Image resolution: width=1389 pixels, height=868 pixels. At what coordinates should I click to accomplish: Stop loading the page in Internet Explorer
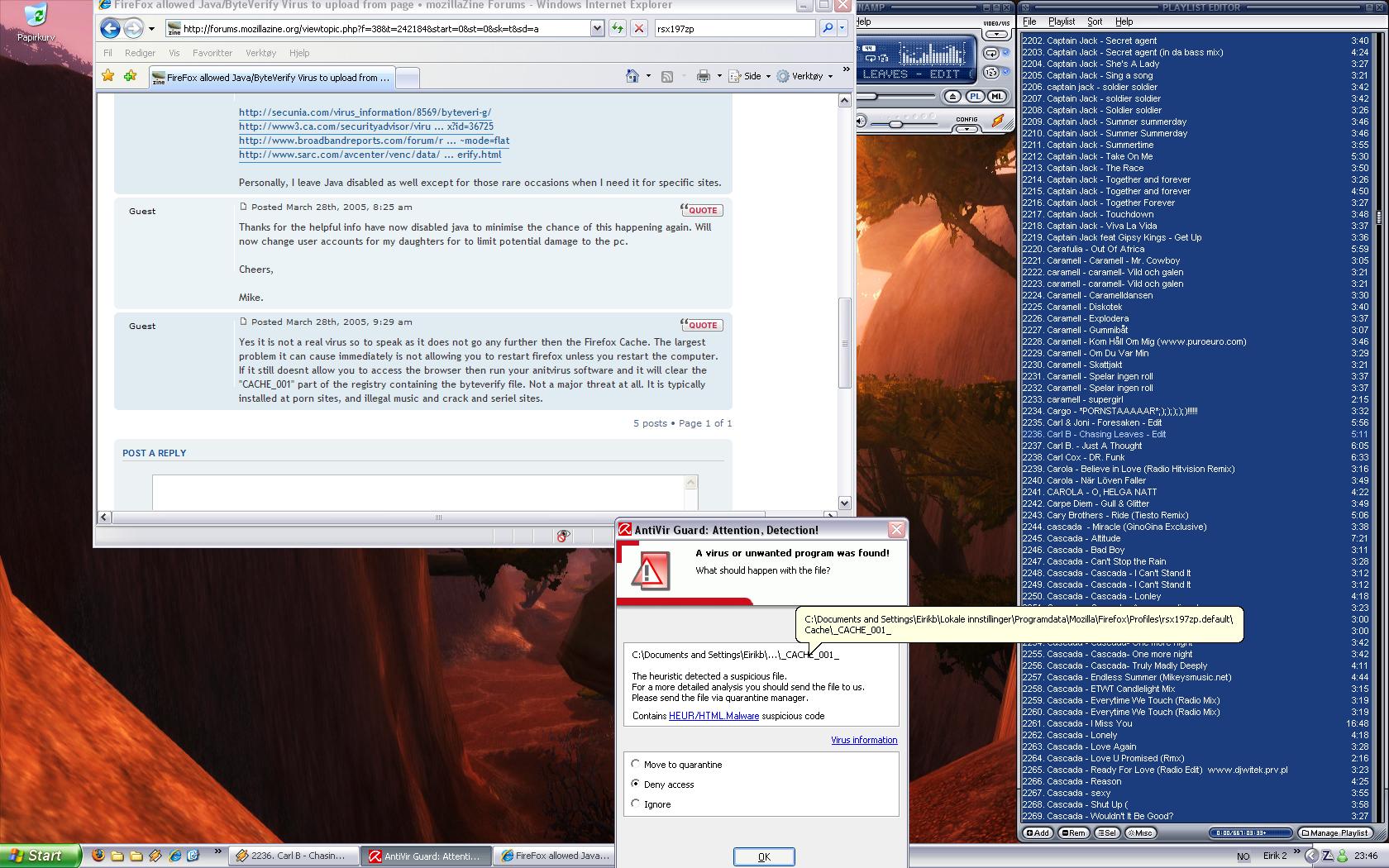(x=638, y=28)
